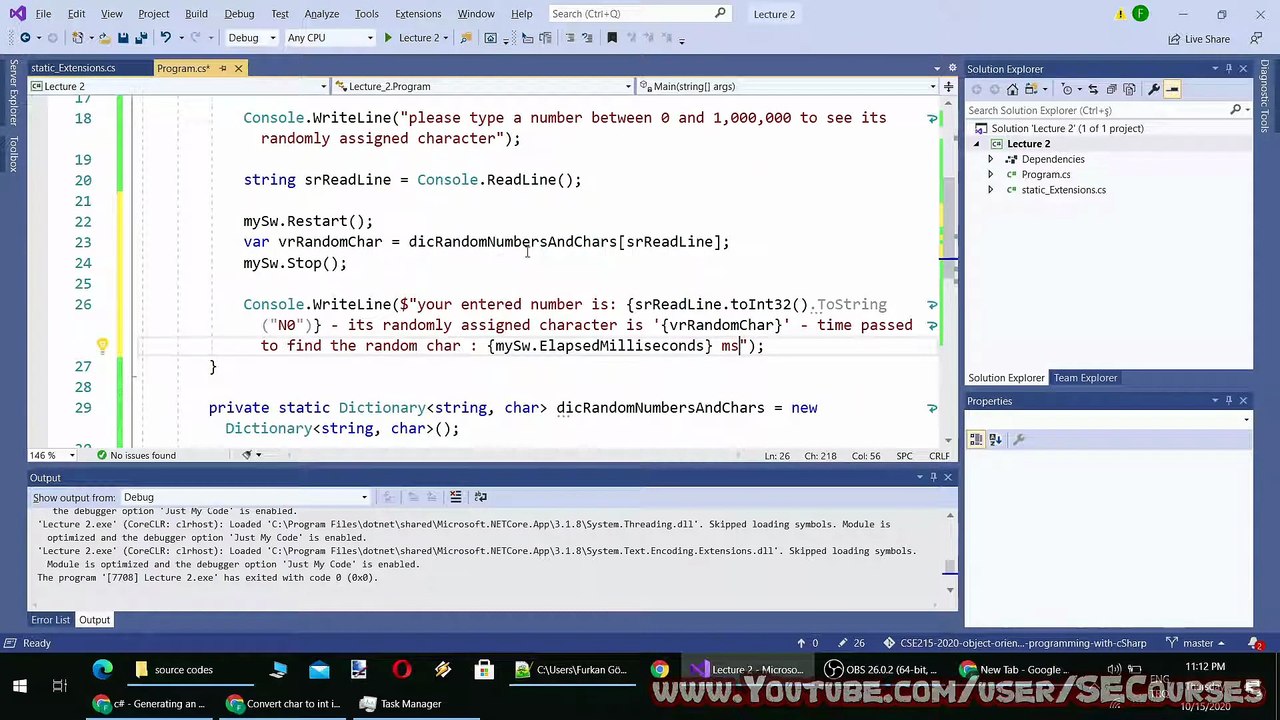Expand Program.cs node in Solution Explorer

pyautogui.click(x=991, y=174)
